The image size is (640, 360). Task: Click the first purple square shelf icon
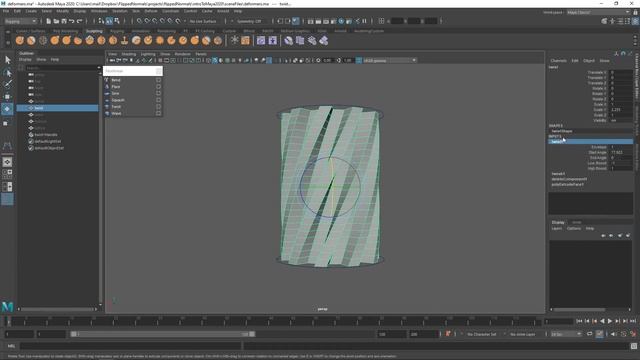click(x=261, y=40)
